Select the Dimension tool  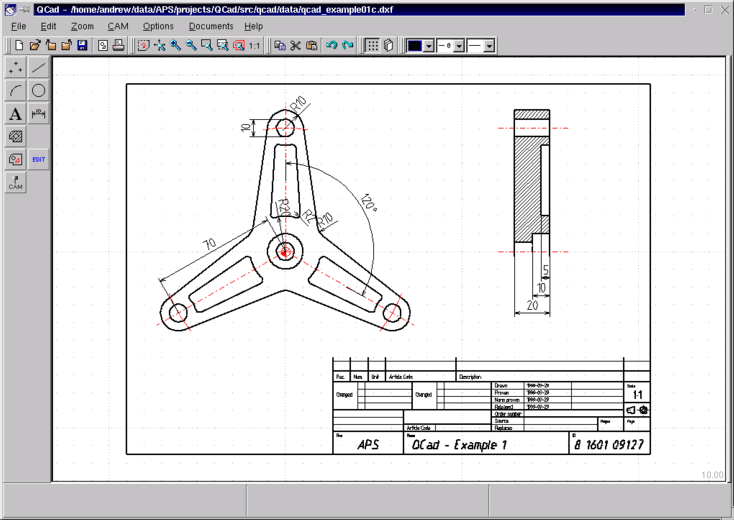tap(39, 114)
